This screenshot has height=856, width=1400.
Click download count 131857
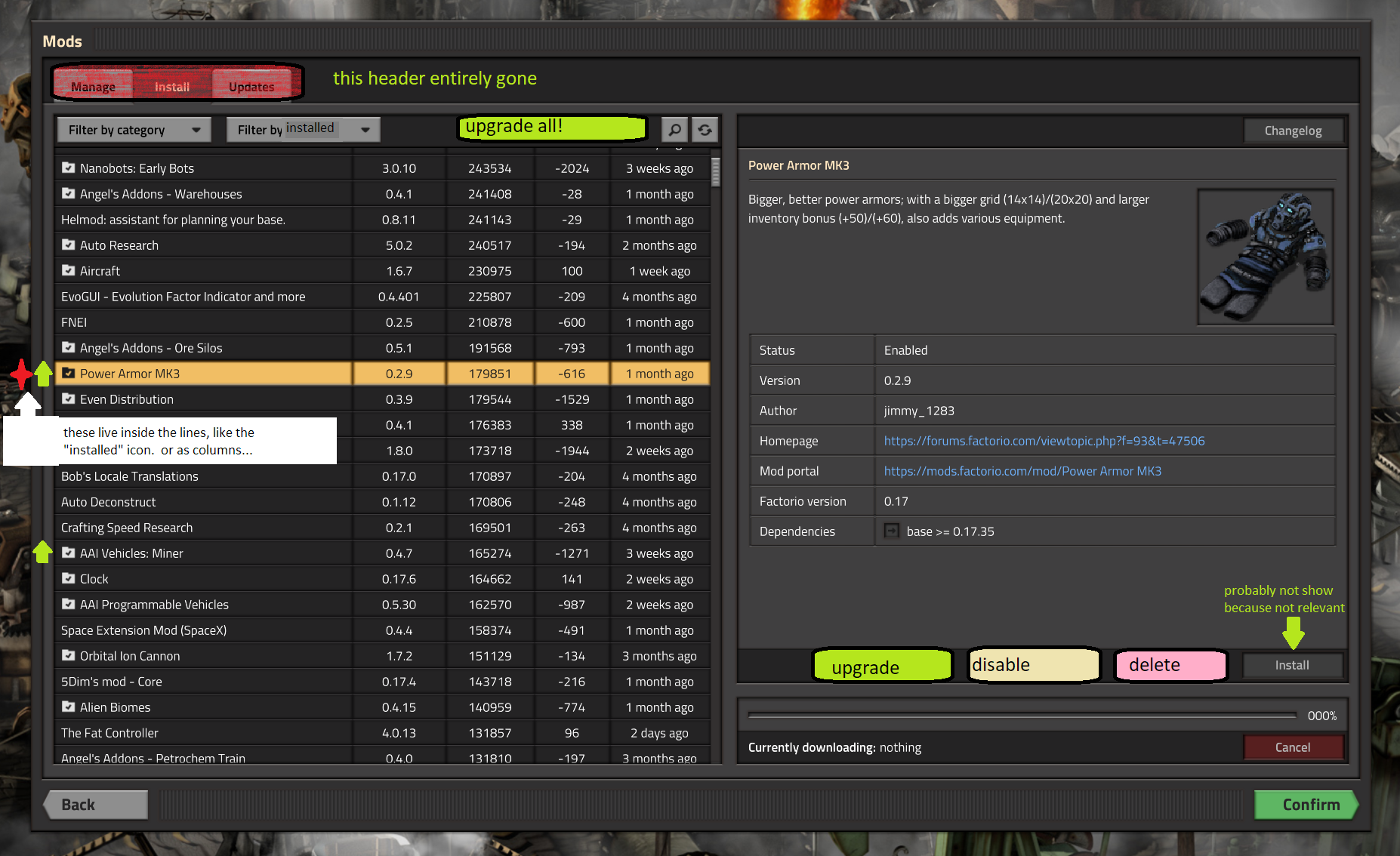point(489,733)
